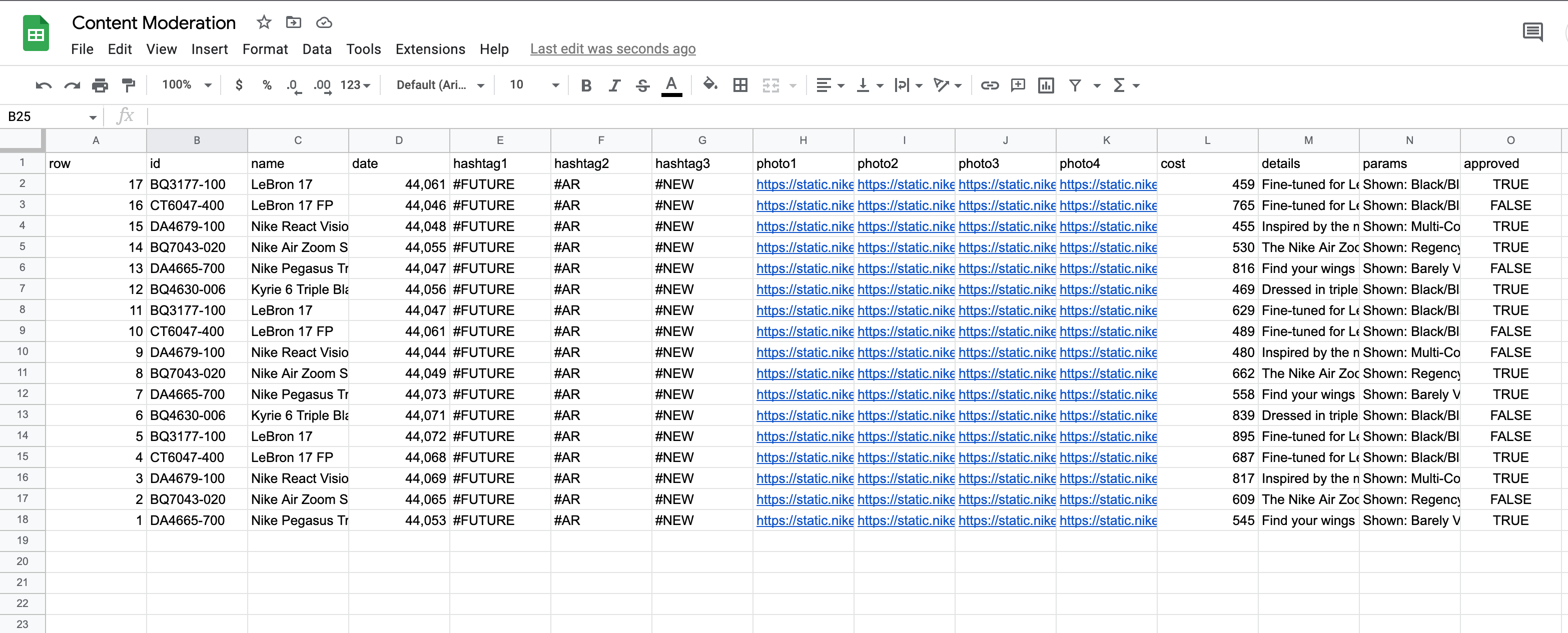1568x633 pixels.
Task: Open the functions sigma tool
Action: (1119, 85)
